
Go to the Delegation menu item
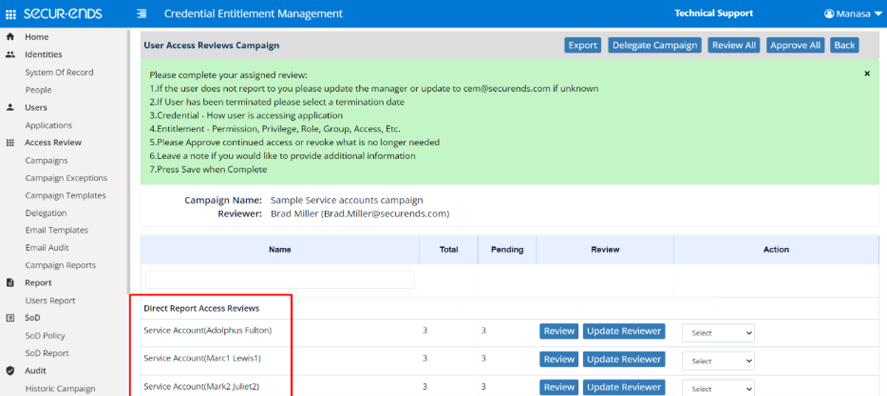[46, 213]
